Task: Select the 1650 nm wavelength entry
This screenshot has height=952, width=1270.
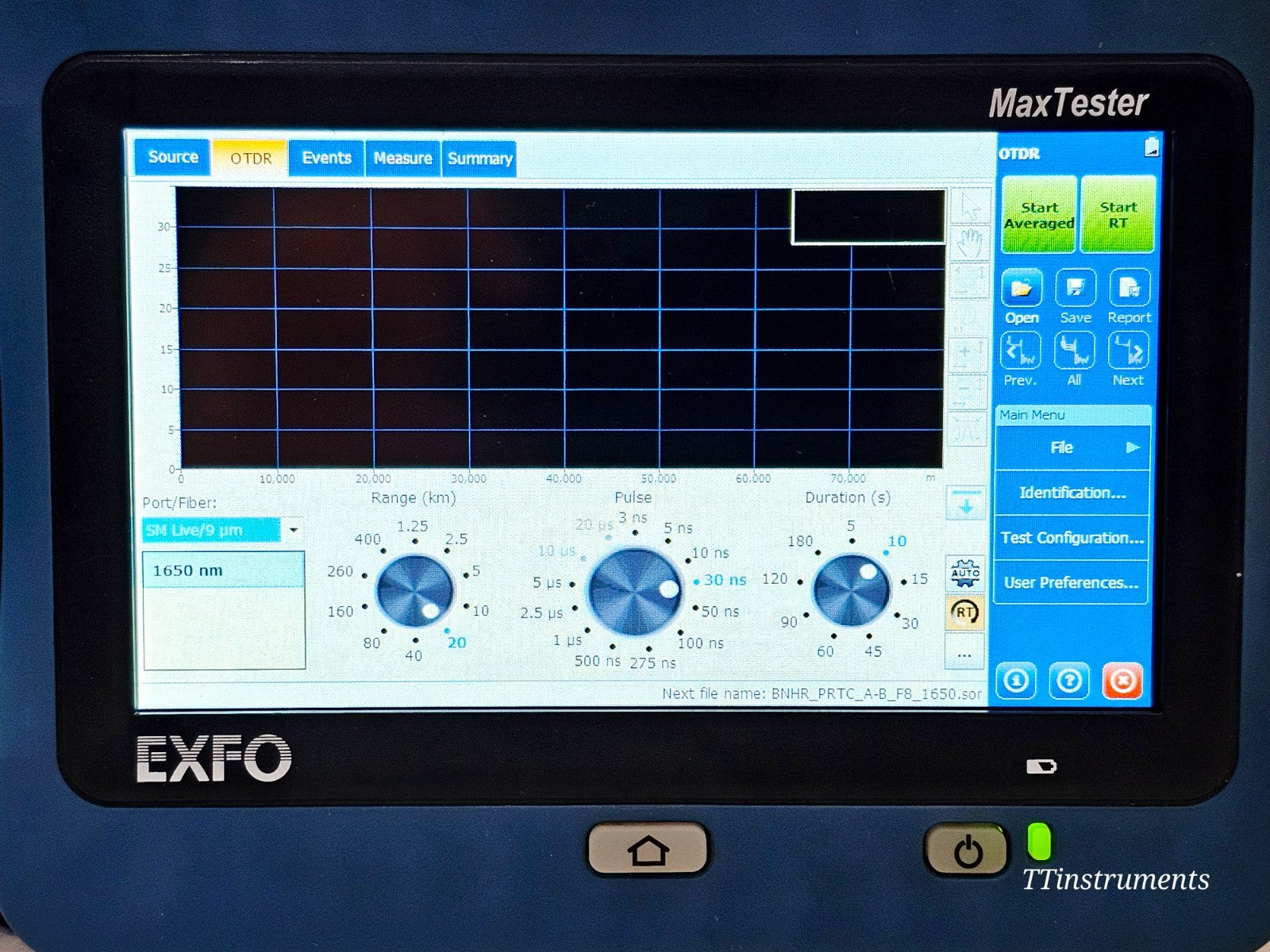Action: point(223,570)
